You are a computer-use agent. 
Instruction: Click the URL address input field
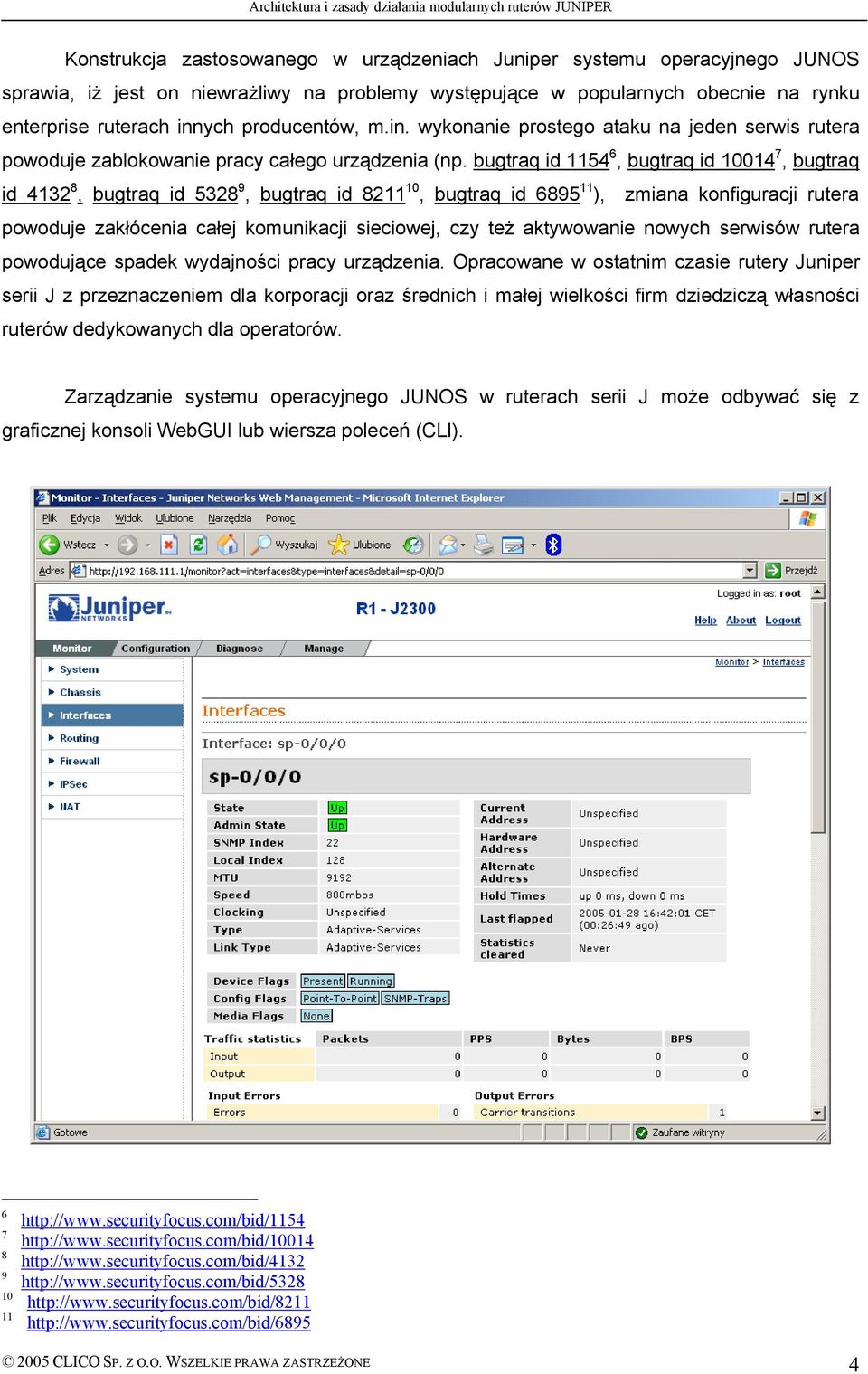[x=413, y=571]
